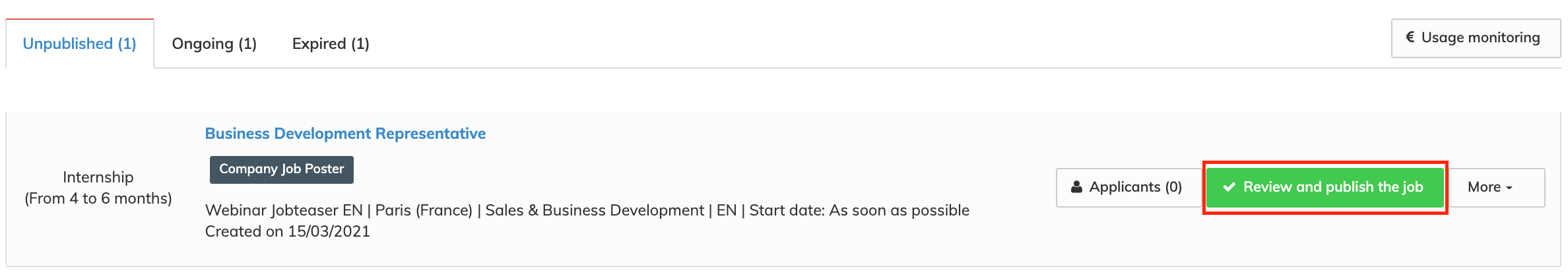Screen dimensions: 1568x275
Task: Click the caret arrow next to More
Action: click(x=1509, y=188)
